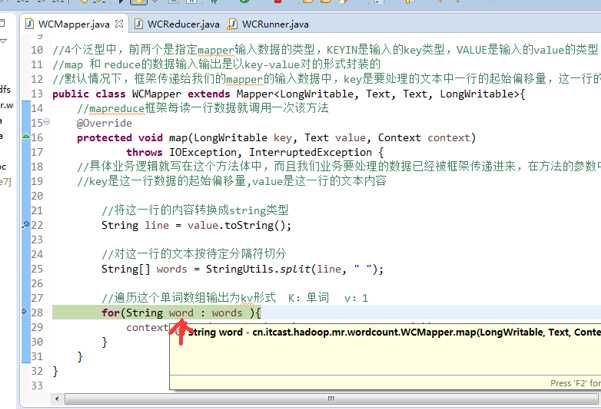This screenshot has height=409, width=601.
Task: Click the Java file icon on WCRunner.java tab
Action: [x=232, y=24]
